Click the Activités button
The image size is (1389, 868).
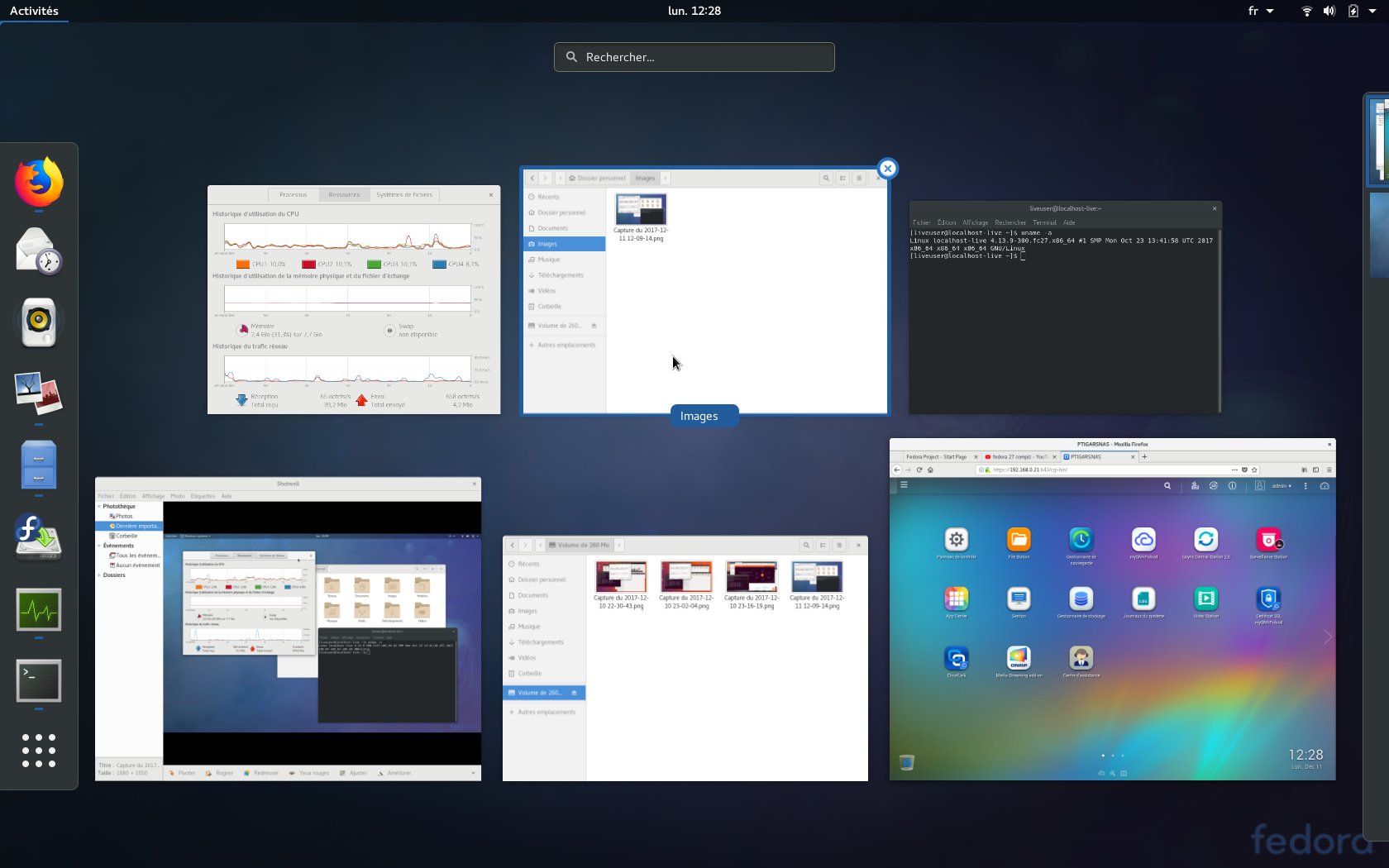[x=34, y=11]
